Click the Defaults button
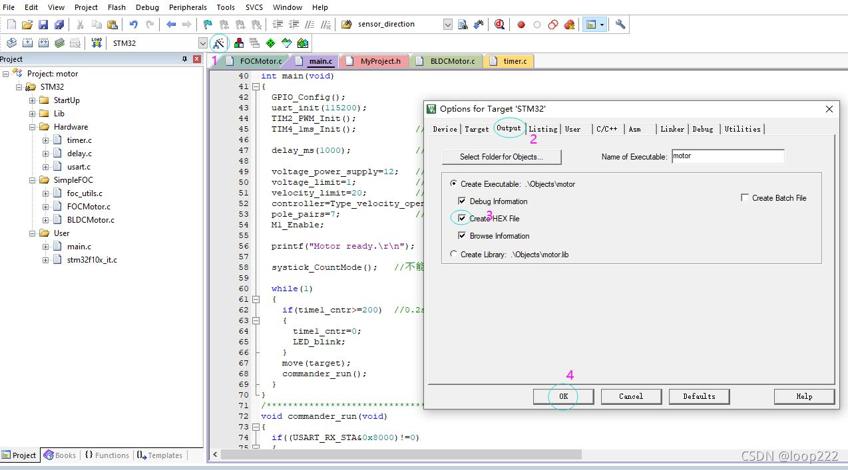The height and width of the screenshot is (470, 848). point(699,396)
